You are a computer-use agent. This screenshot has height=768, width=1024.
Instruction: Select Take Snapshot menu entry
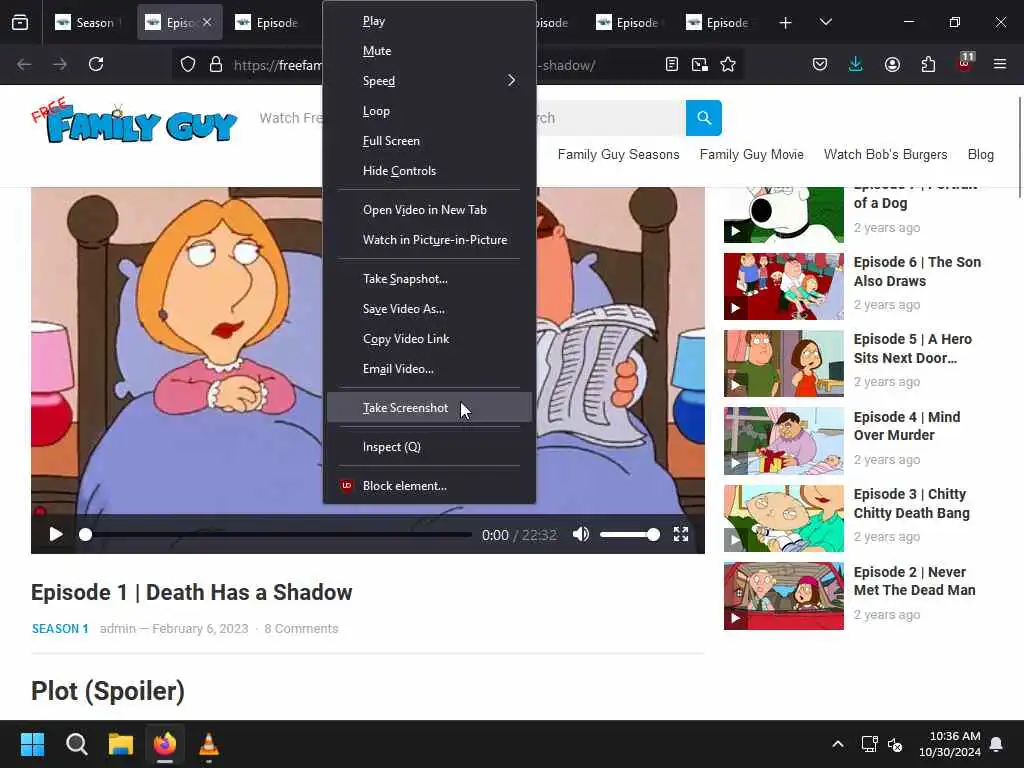coord(429,279)
